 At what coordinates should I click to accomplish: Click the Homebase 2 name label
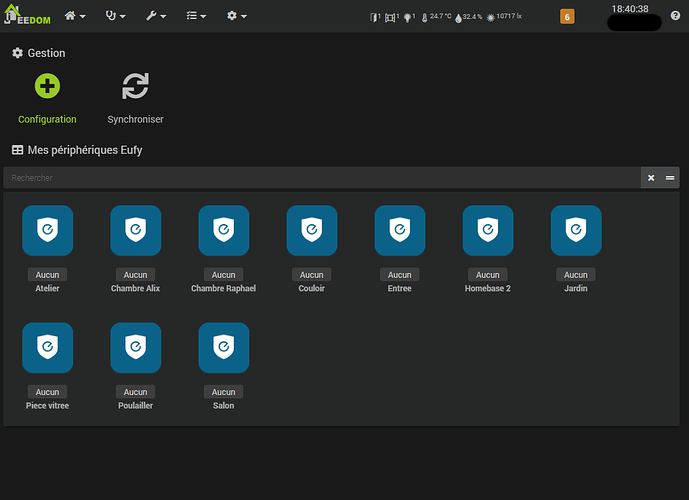[x=488, y=289]
